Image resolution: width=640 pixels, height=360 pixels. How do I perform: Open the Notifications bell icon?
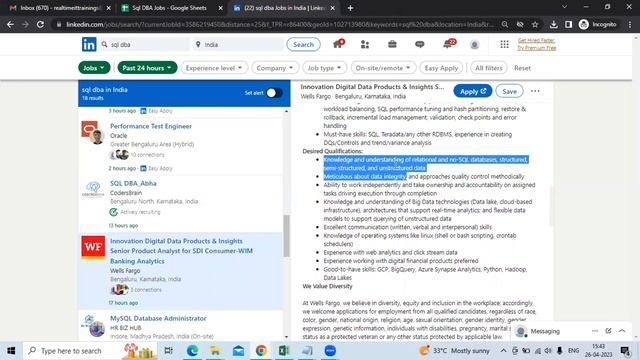tap(448, 44)
